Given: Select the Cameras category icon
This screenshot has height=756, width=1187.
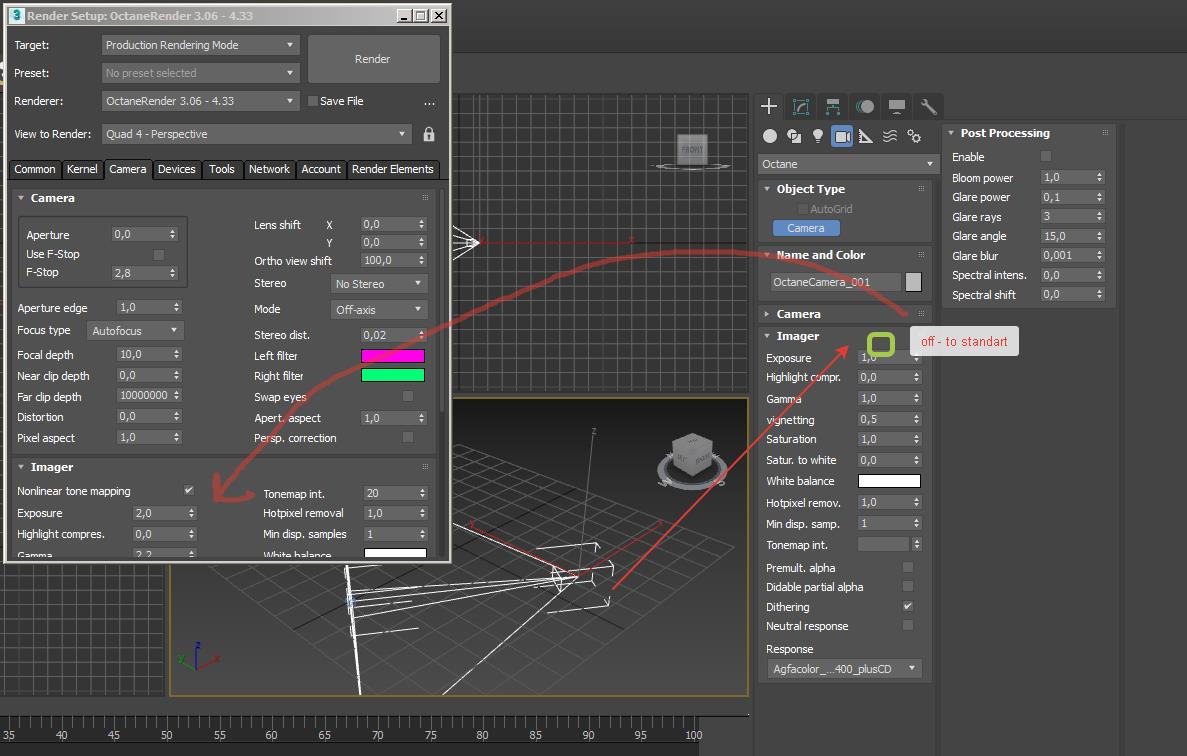Looking at the screenshot, I should pyautogui.click(x=842, y=136).
